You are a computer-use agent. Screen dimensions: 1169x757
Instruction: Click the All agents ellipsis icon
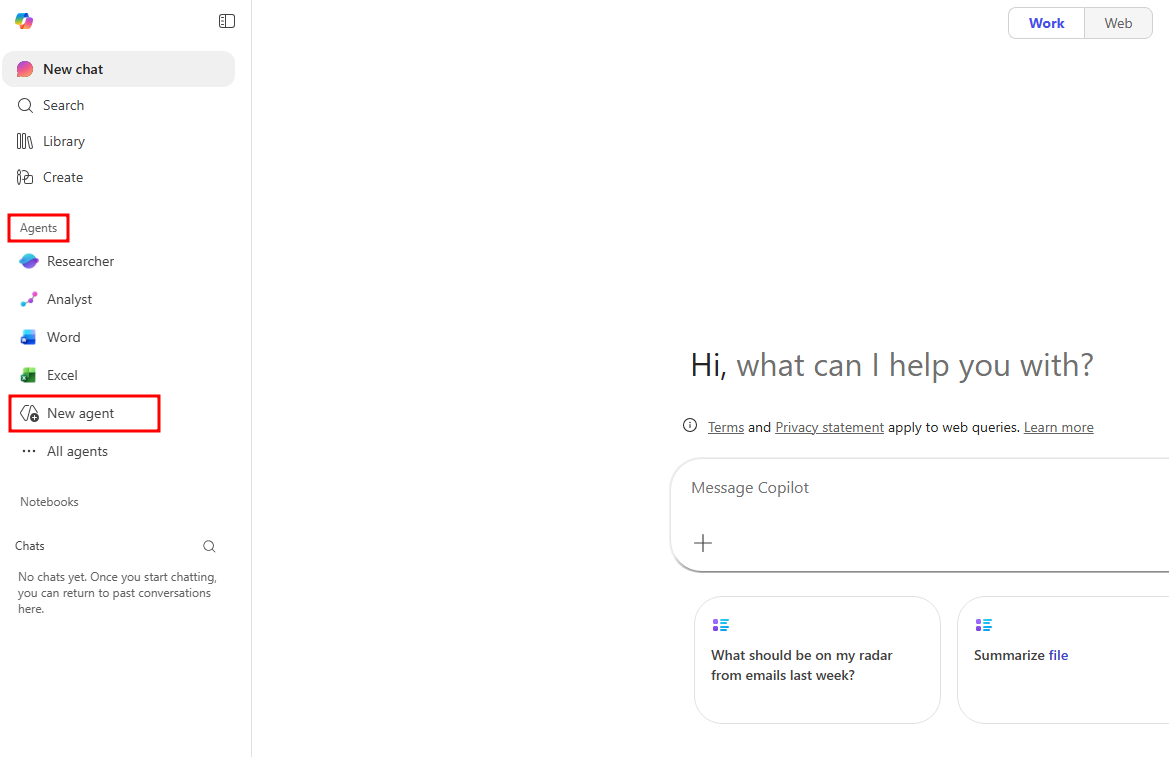[x=29, y=451]
